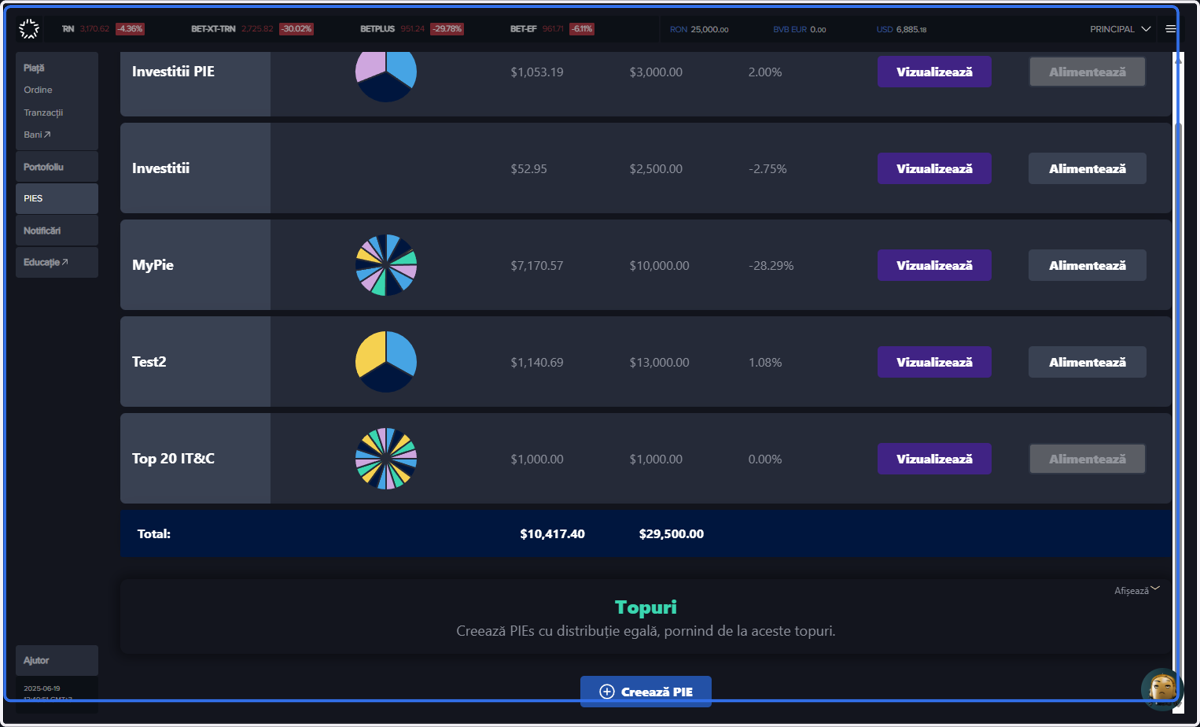Click the BETPLUS index ticker

[x=411, y=29]
